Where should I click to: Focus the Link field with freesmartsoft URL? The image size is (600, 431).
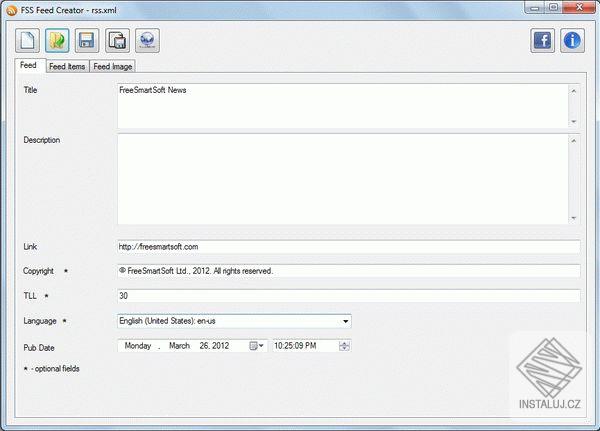349,247
